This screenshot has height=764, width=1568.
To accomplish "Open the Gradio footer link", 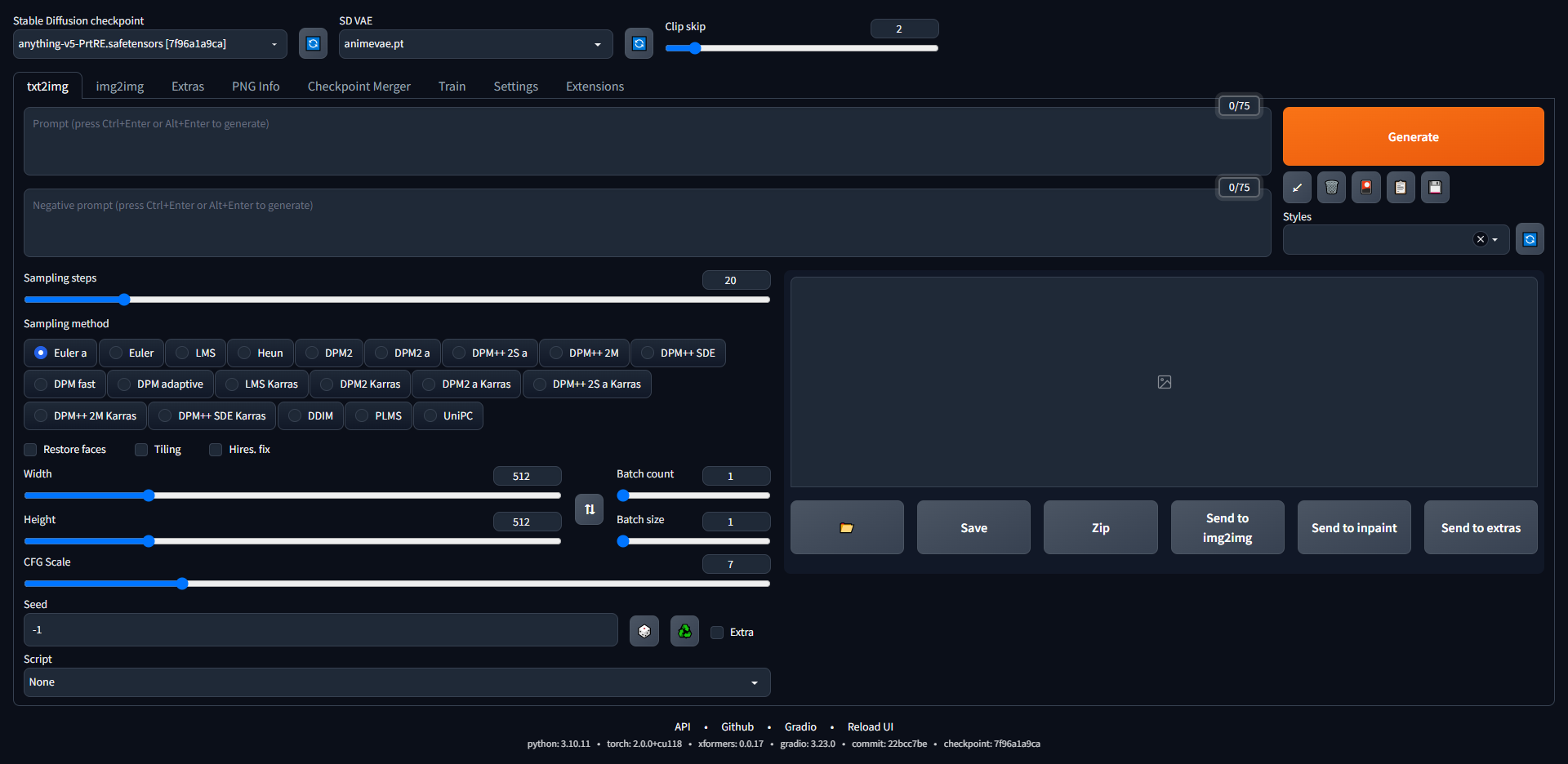I will point(800,726).
